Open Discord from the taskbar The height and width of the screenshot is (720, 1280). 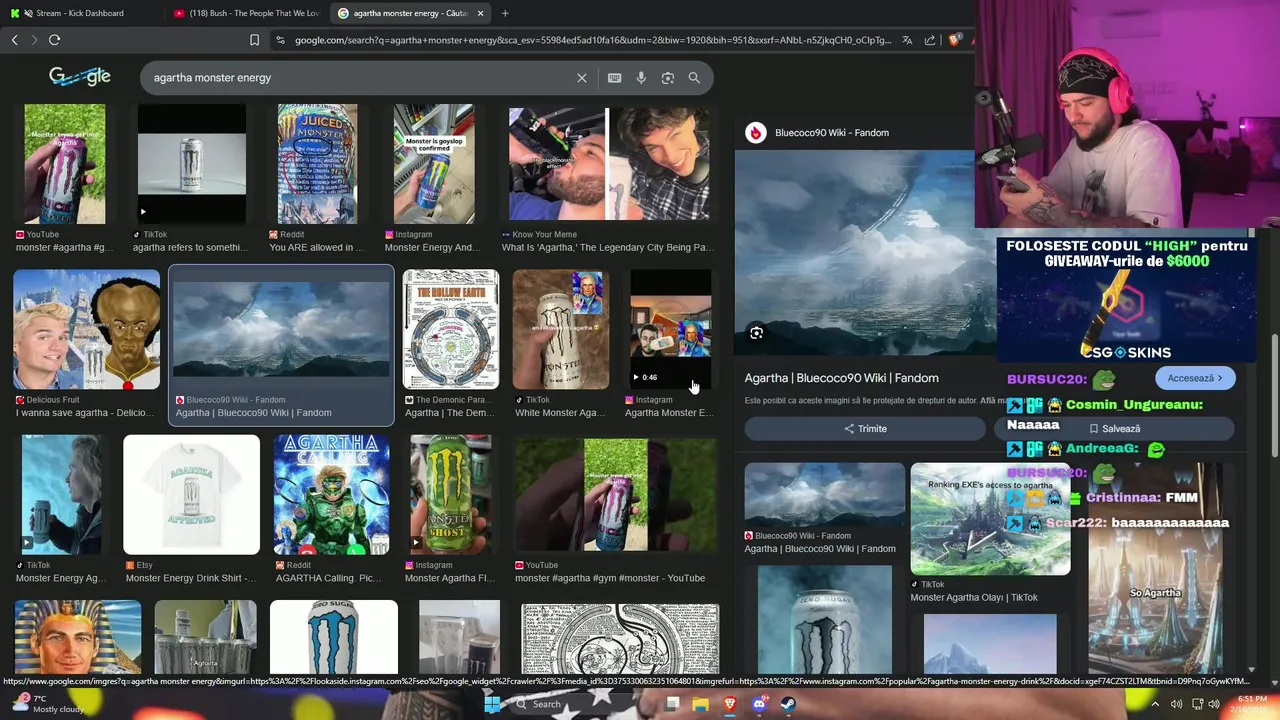point(759,704)
